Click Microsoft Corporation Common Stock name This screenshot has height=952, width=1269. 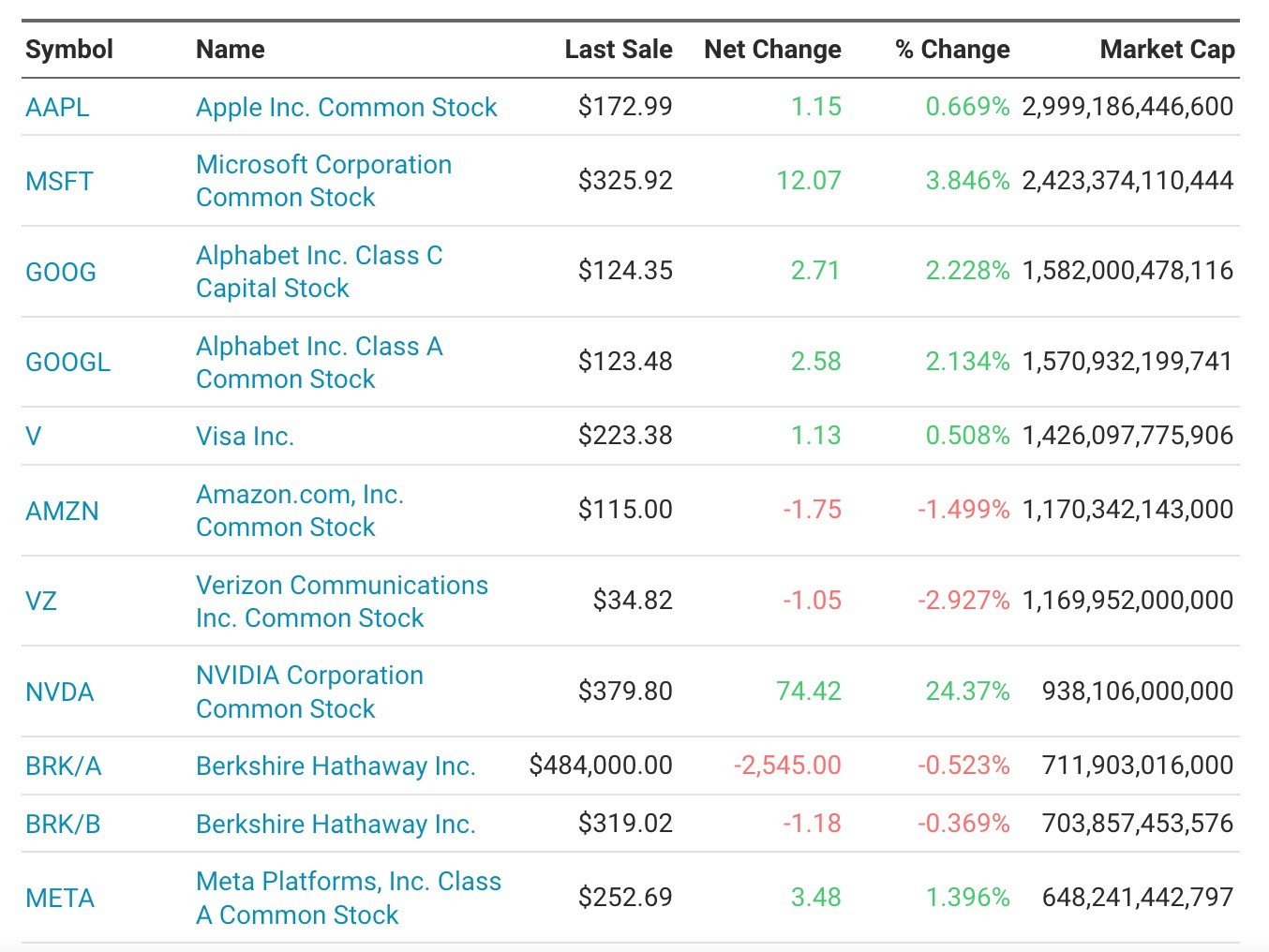pos(323,181)
